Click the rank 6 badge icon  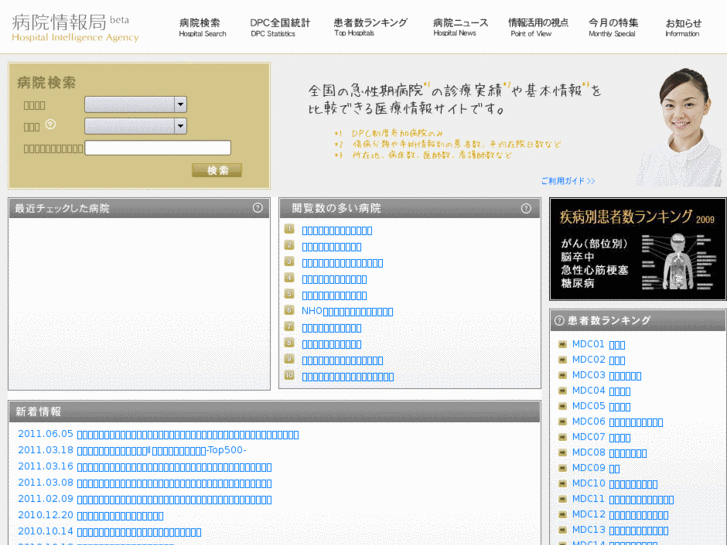click(x=289, y=310)
